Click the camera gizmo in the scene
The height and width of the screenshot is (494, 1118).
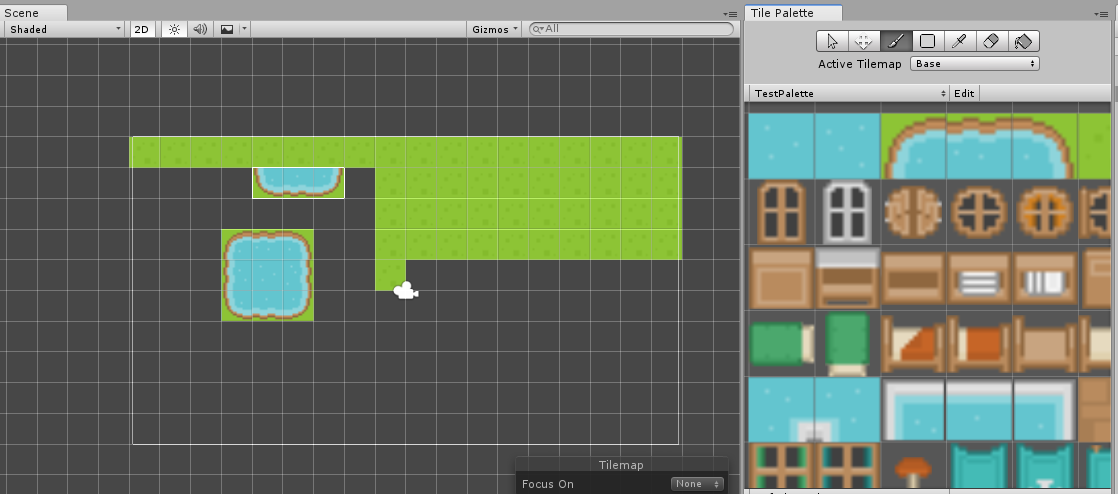405,291
